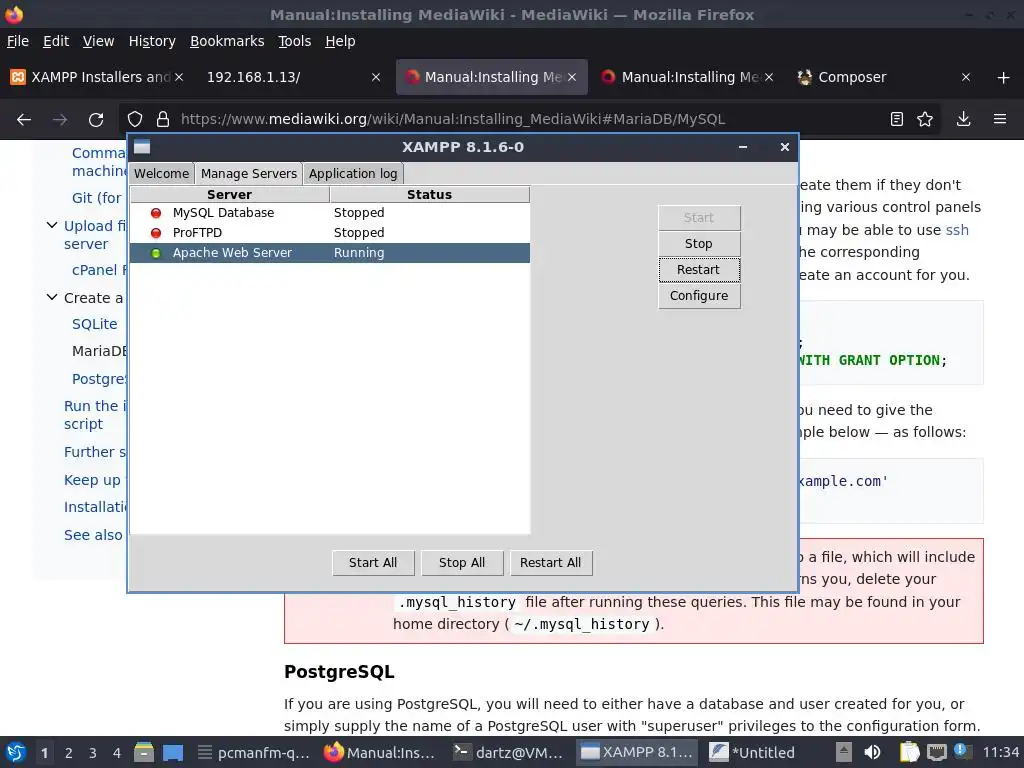Minimize the XAMPP window
1024x768 pixels.
coord(743,147)
